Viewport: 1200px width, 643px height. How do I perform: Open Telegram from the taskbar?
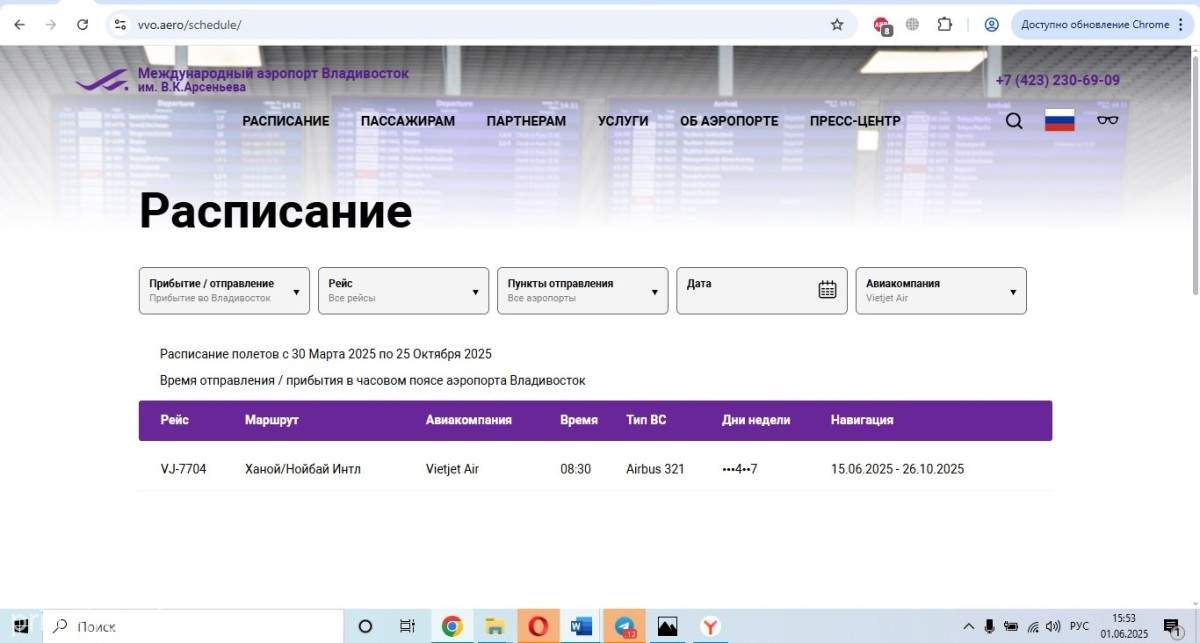[625, 627]
